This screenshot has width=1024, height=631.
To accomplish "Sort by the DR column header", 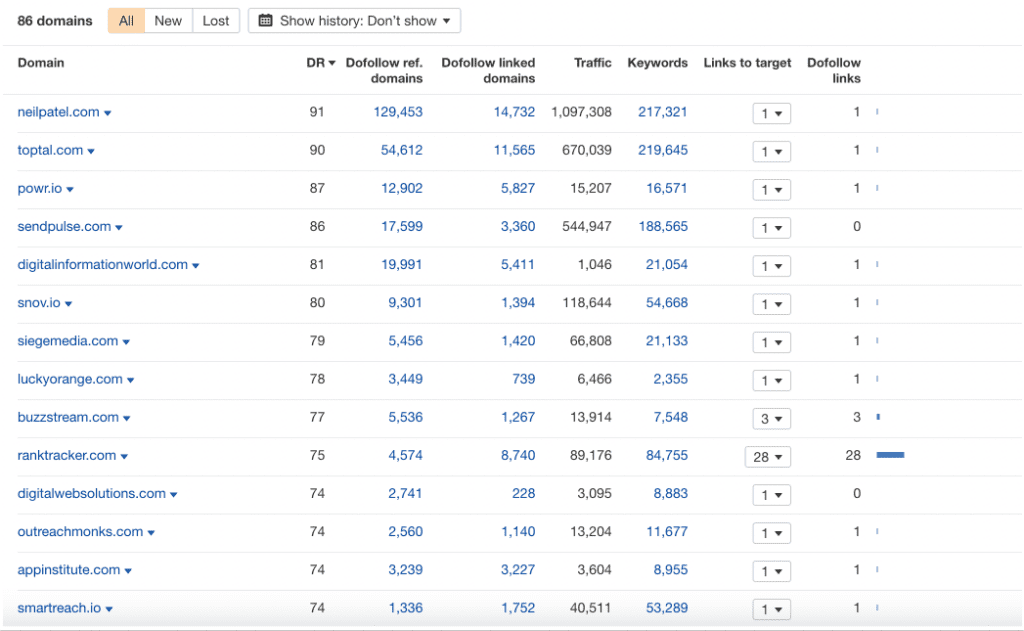I will coord(320,63).
